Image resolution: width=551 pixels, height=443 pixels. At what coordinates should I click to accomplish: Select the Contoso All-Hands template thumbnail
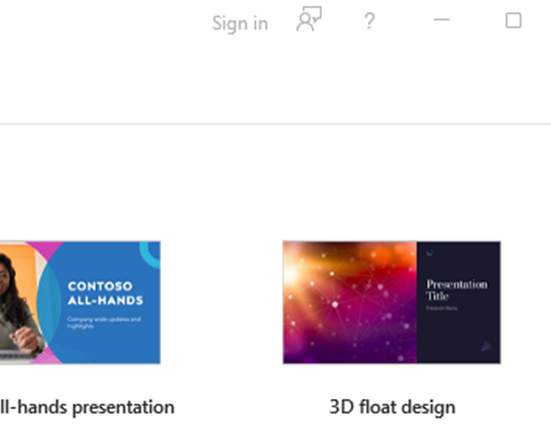[x=80, y=302]
